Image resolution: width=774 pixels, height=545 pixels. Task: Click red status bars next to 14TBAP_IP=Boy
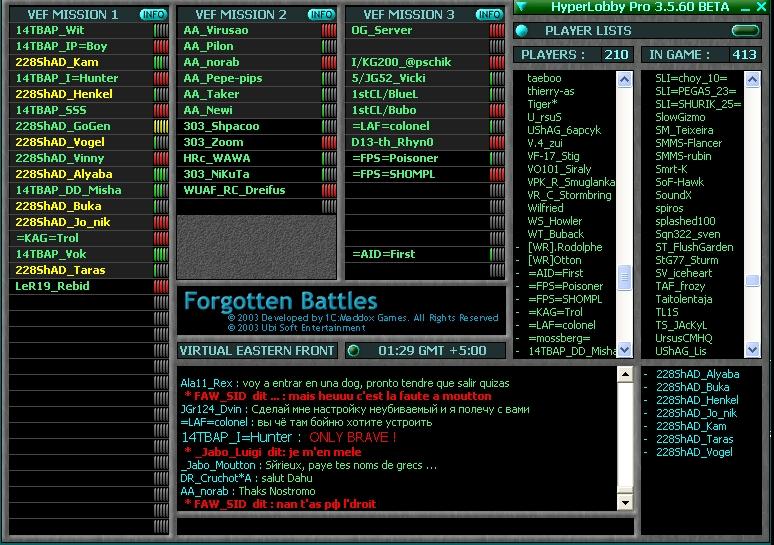161,46
